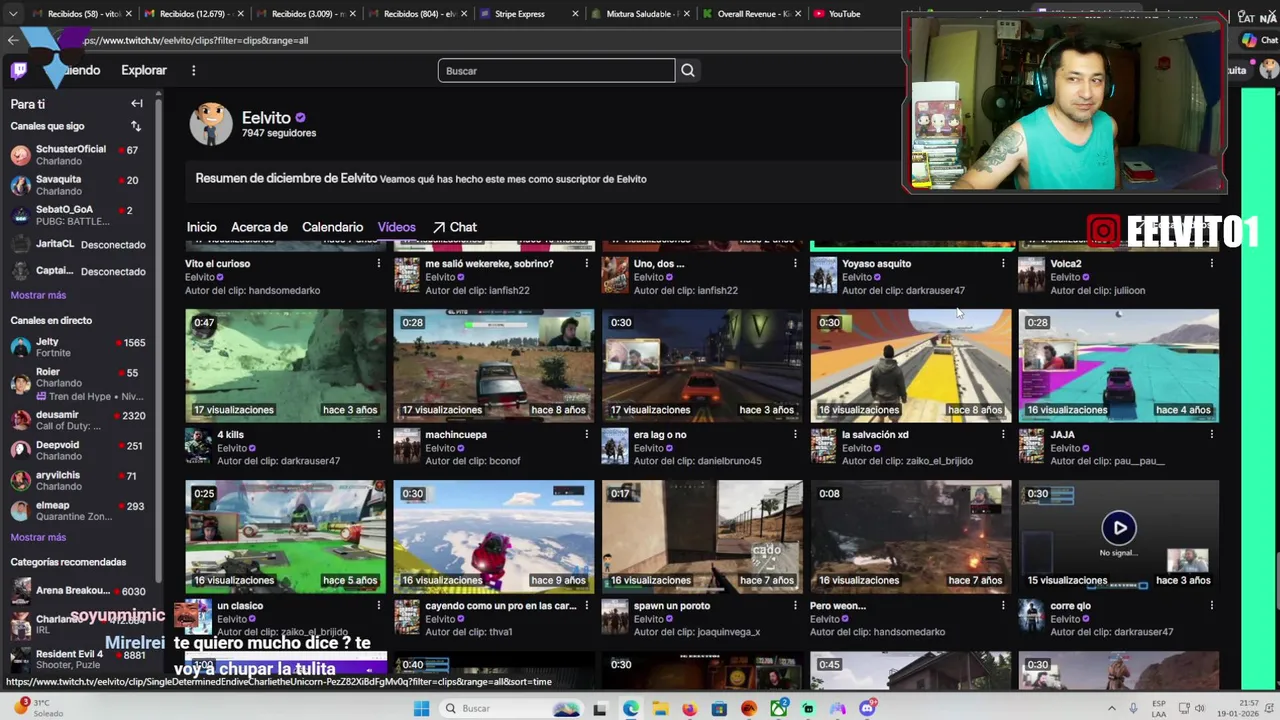Open SchusterOficial channel in sidebar
This screenshot has height=720, width=1280.
tap(78, 155)
